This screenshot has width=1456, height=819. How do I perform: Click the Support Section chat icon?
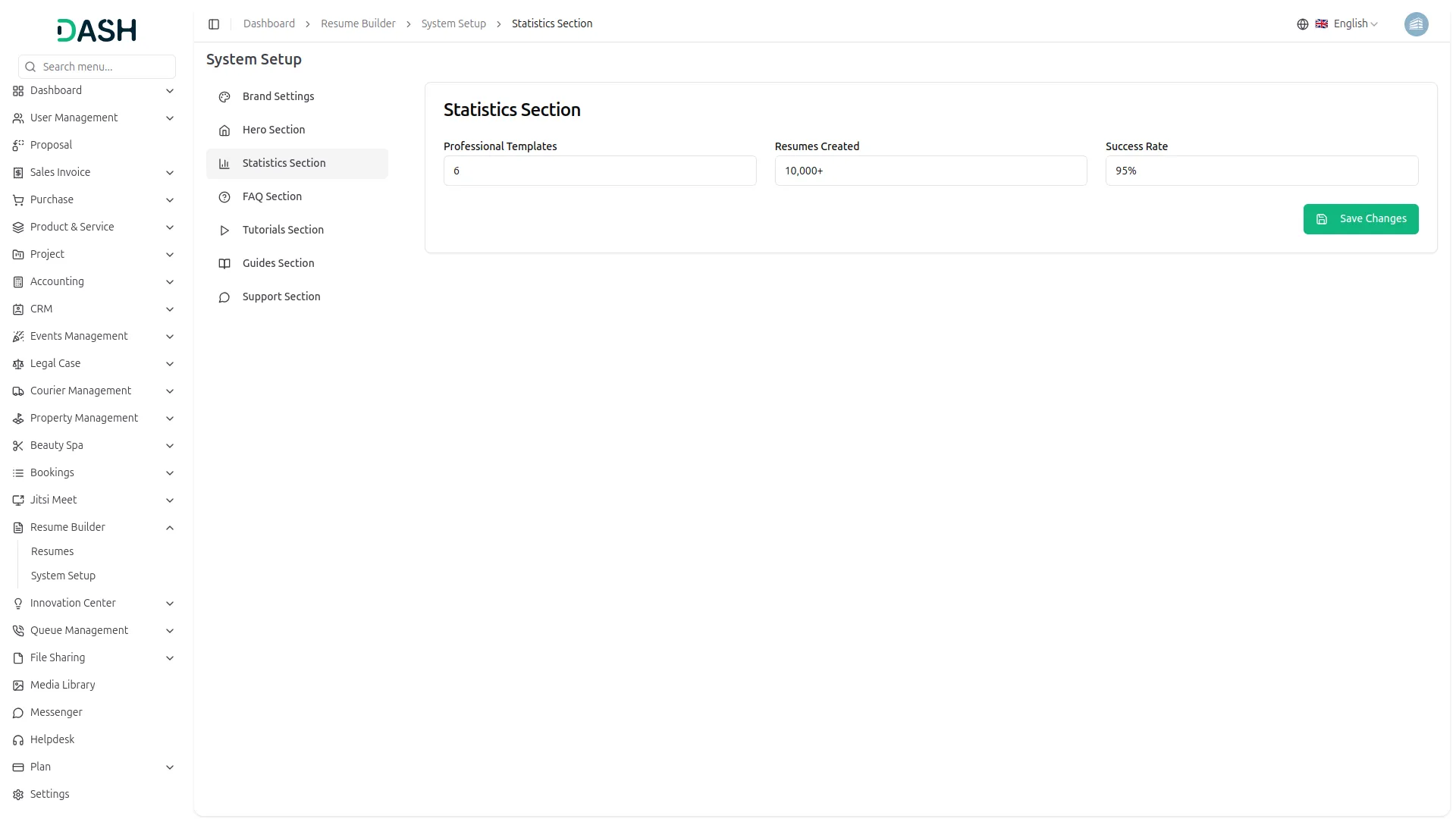(224, 297)
